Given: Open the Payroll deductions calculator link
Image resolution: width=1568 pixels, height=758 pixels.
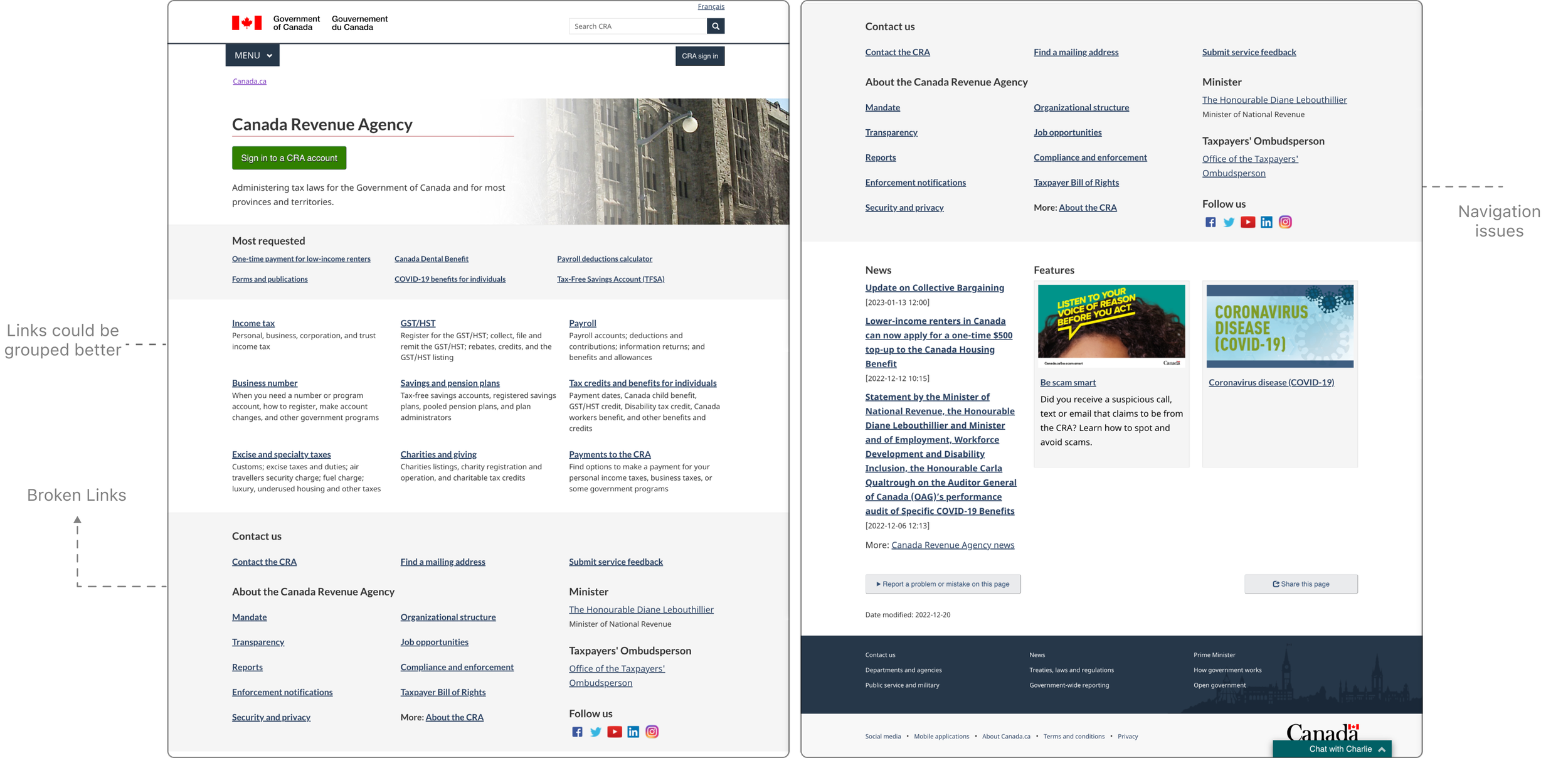Looking at the screenshot, I should pyautogui.click(x=604, y=259).
